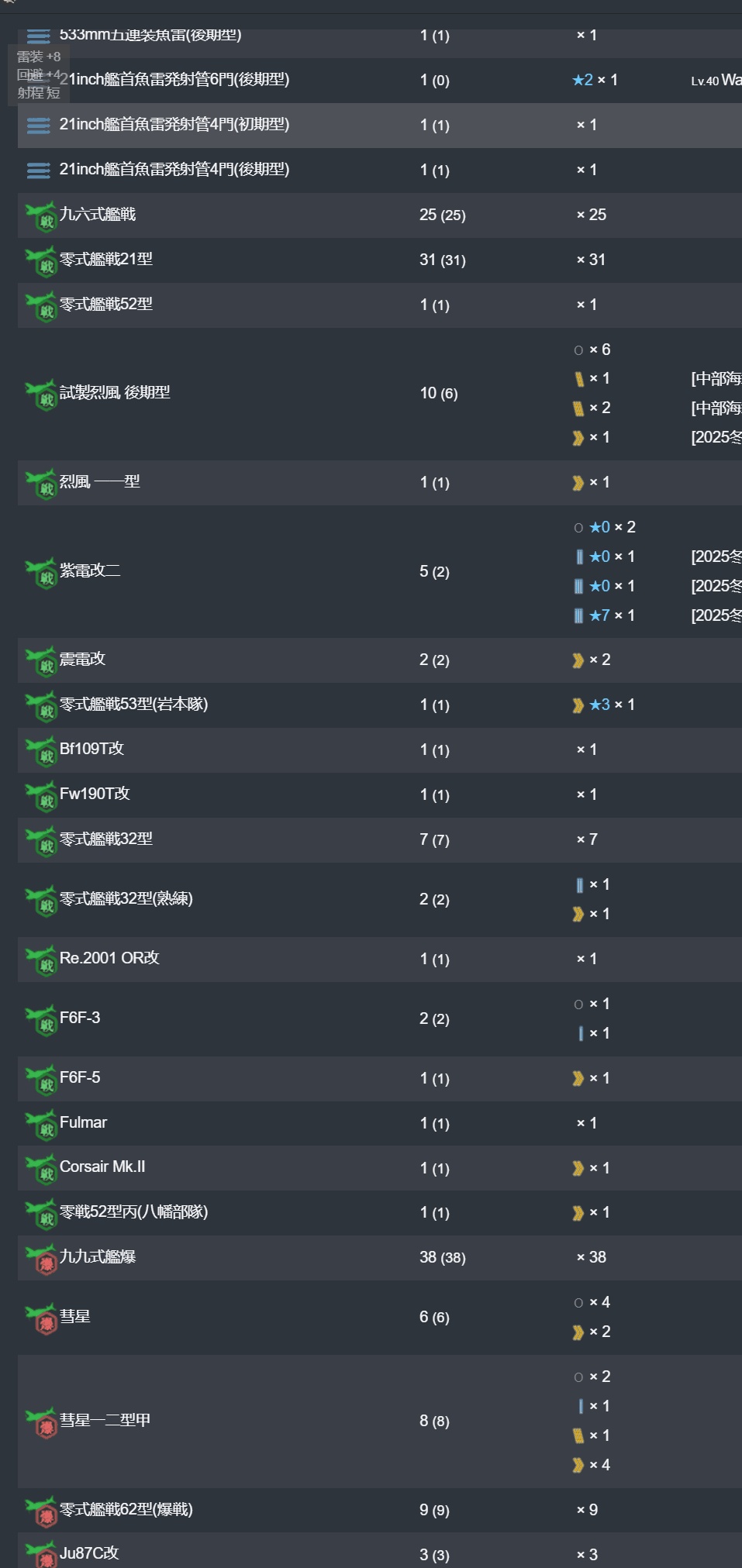Click torpedo icon beside 21inch艦首魚雷発射管4門(後期型)
Screen dimensions: 742x1568
pos(39,170)
